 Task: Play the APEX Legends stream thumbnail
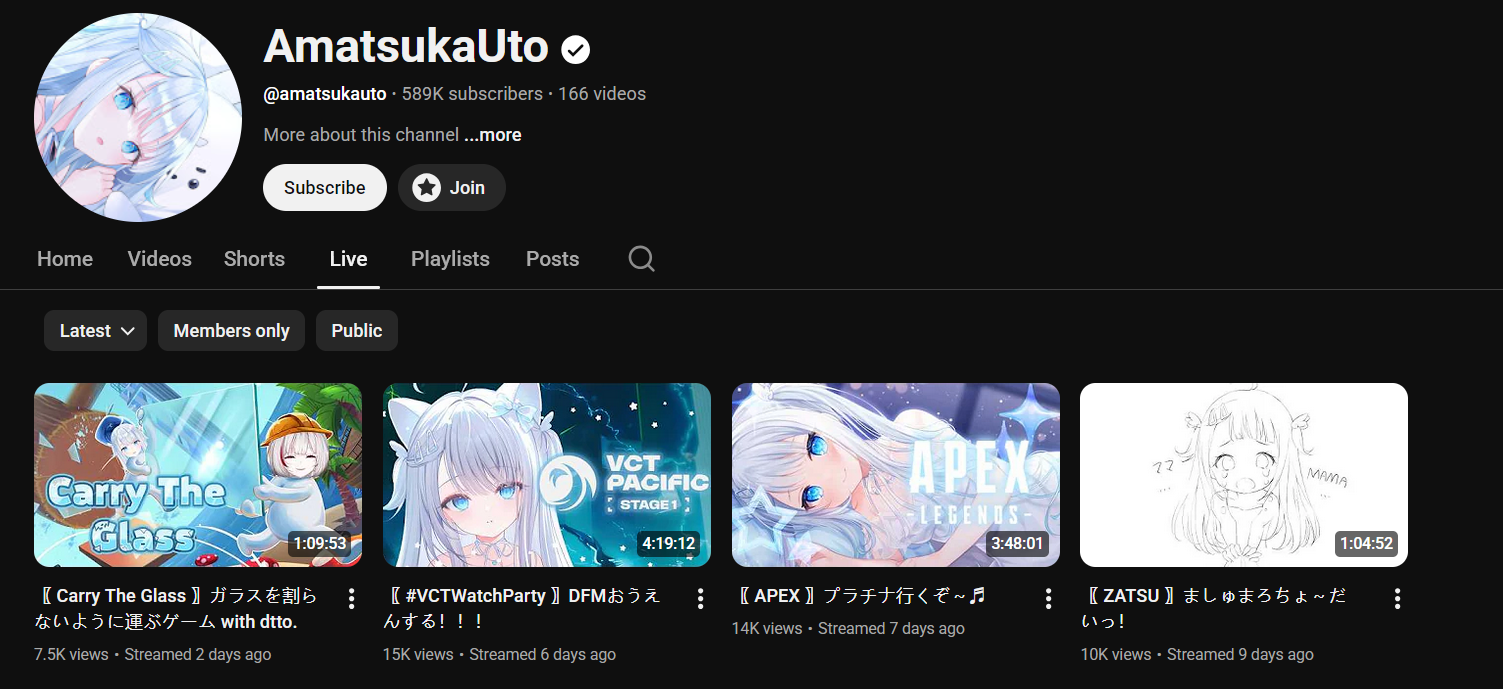(896, 475)
